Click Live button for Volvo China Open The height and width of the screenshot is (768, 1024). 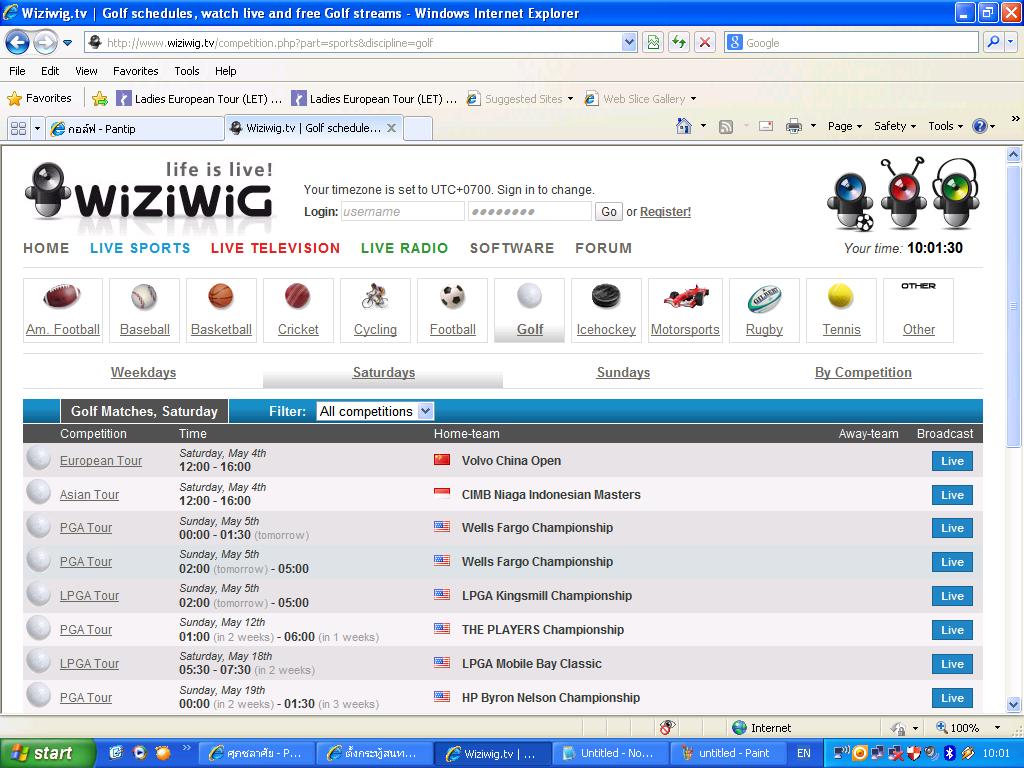952,461
